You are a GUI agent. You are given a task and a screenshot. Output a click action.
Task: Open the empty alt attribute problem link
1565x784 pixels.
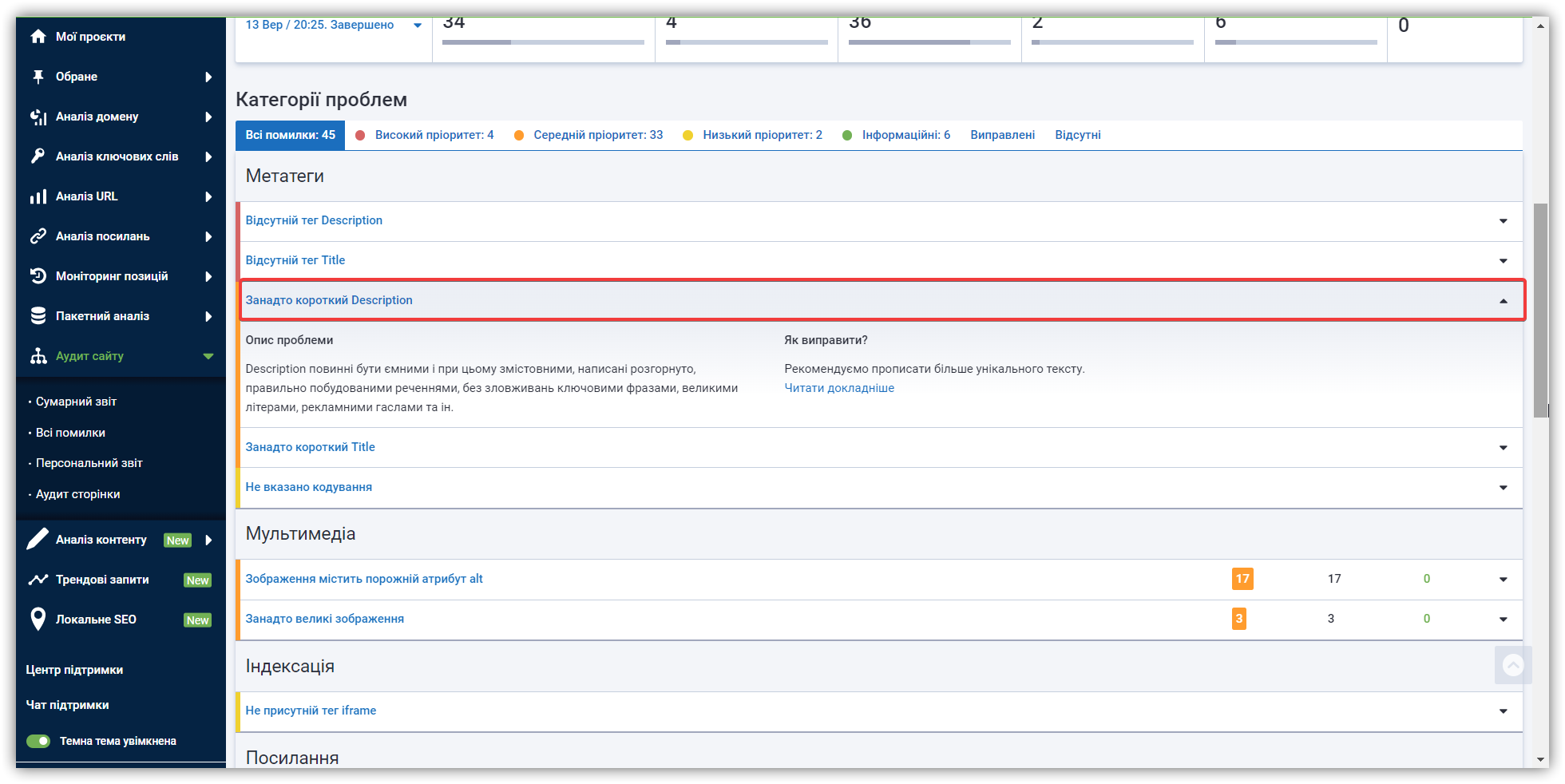pyautogui.click(x=364, y=579)
